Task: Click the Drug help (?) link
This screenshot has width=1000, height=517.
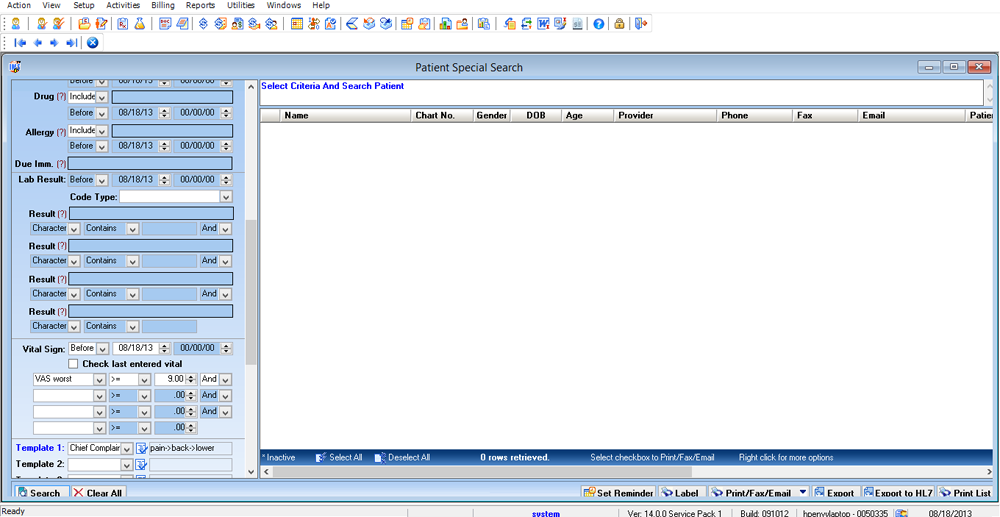Action: [x=61, y=97]
